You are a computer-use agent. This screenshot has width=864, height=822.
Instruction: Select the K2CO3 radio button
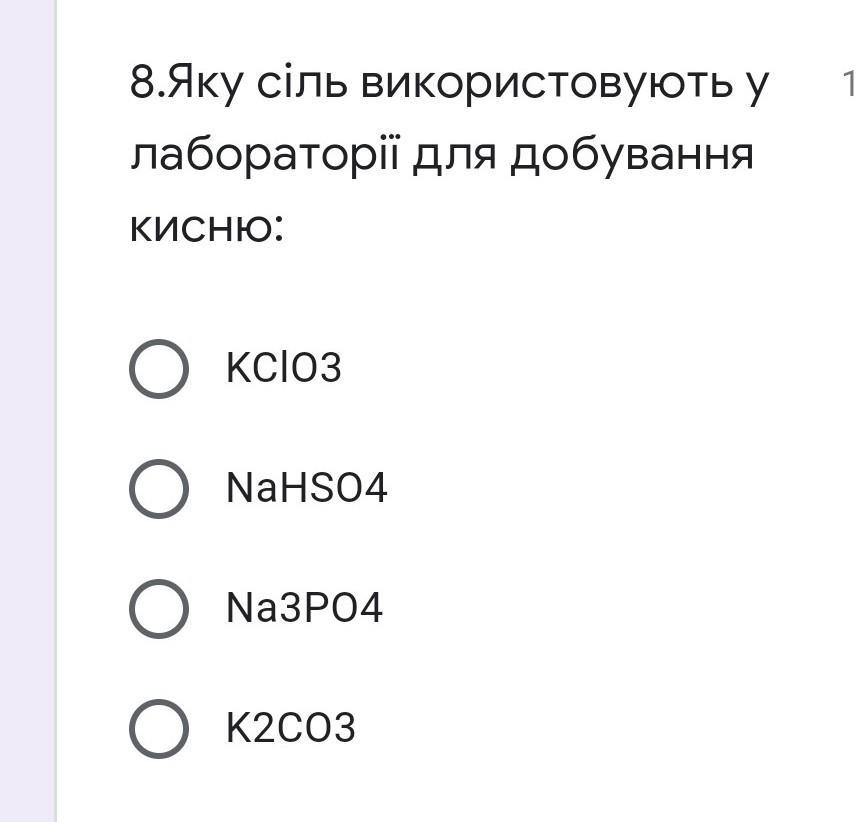pyautogui.click(x=159, y=729)
